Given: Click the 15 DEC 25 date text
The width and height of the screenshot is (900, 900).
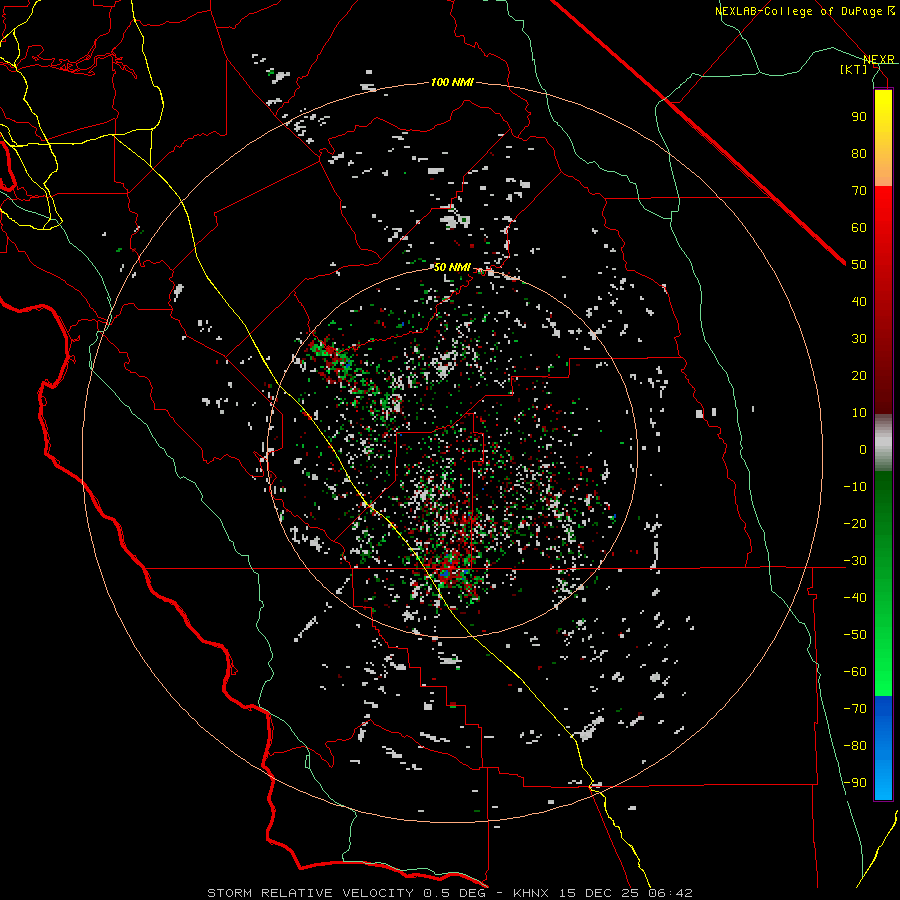Looking at the screenshot, I should coord(599,893).
